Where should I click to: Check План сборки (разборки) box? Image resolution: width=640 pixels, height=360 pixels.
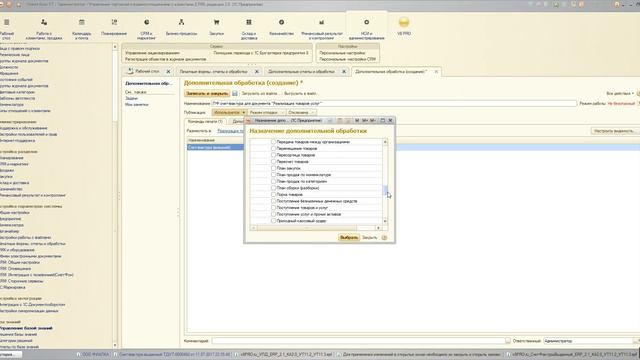(273, 188)
